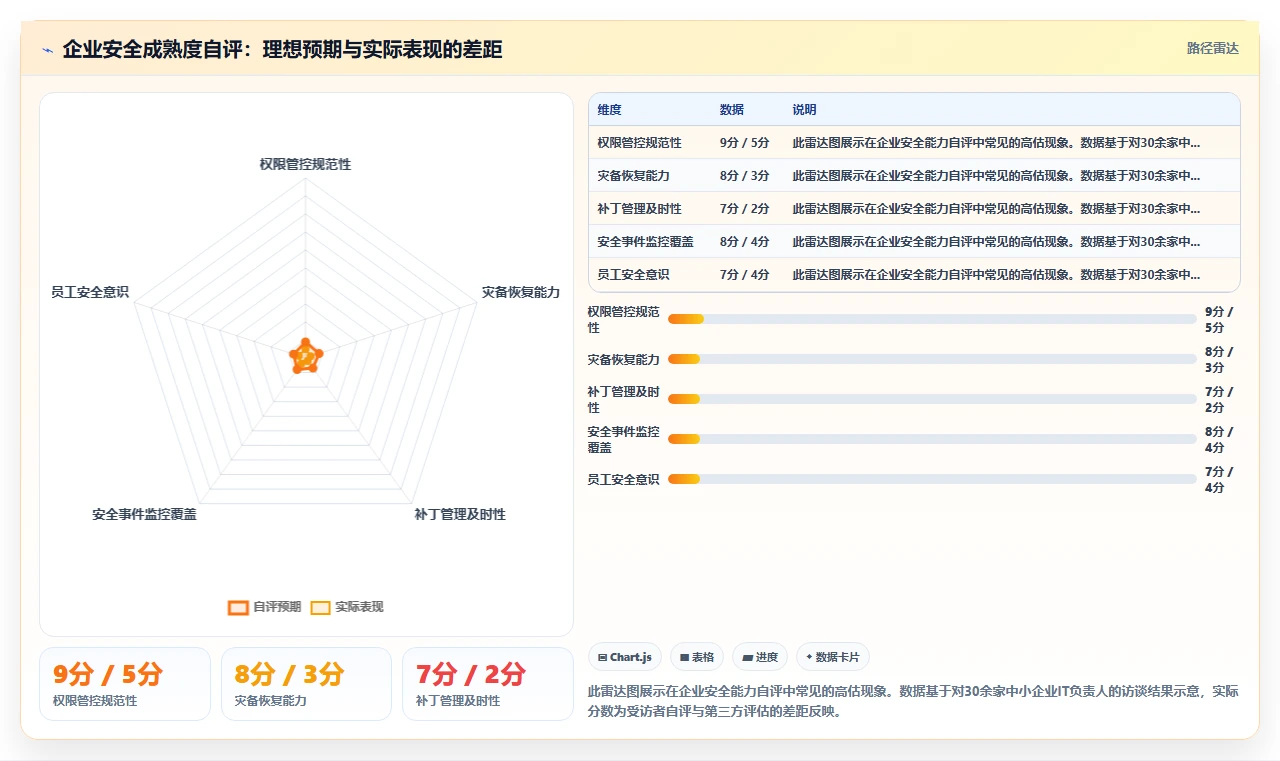Click the 7分 / 4分 value beside 员工安全意识 bar
Viewport: 1280px width, 761px height.
click(x=1219, y=479)
